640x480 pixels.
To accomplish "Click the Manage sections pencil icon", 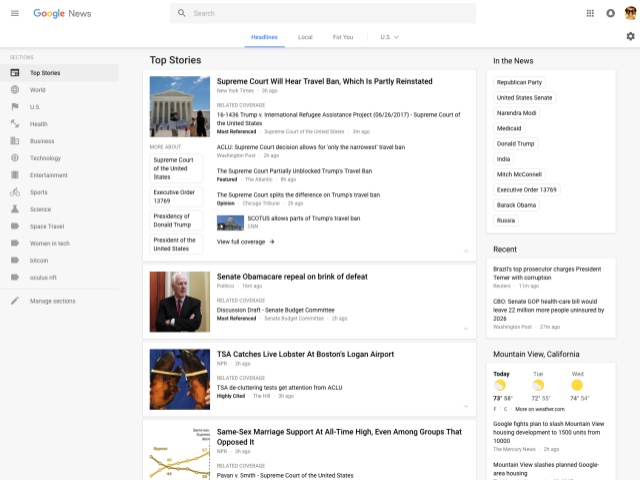I will (x=15, y=301).
